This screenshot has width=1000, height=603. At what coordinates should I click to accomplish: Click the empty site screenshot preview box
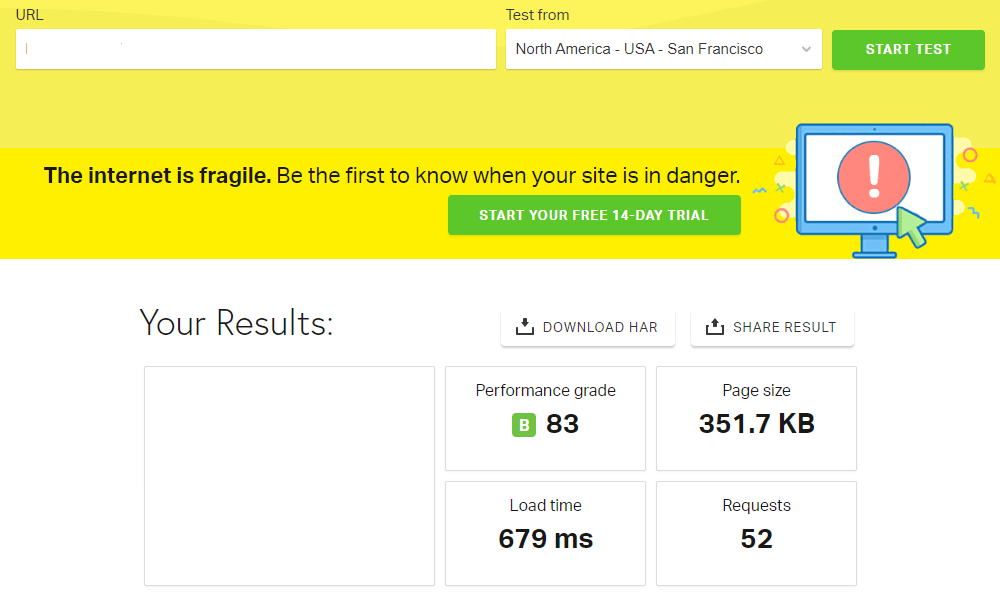pyautogui.click(x=289, y=476)
